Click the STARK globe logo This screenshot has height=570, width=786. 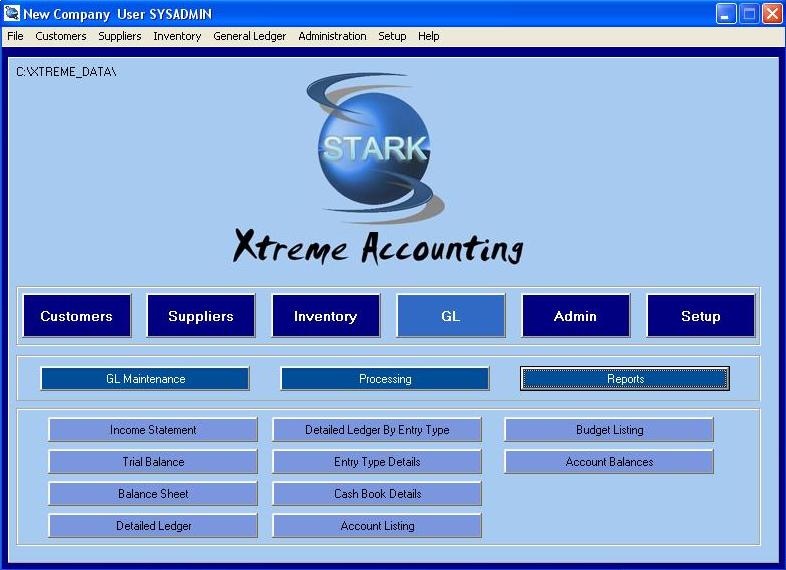pyautogui.click(x=375, y=148)
